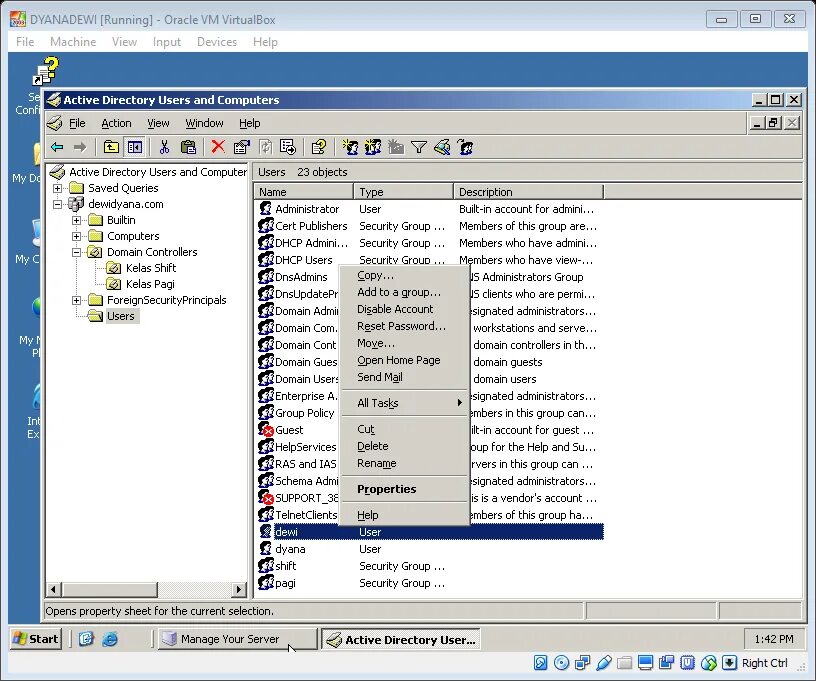Expand the Computers folder node
816x681 pixels.
tap(76, 236)
